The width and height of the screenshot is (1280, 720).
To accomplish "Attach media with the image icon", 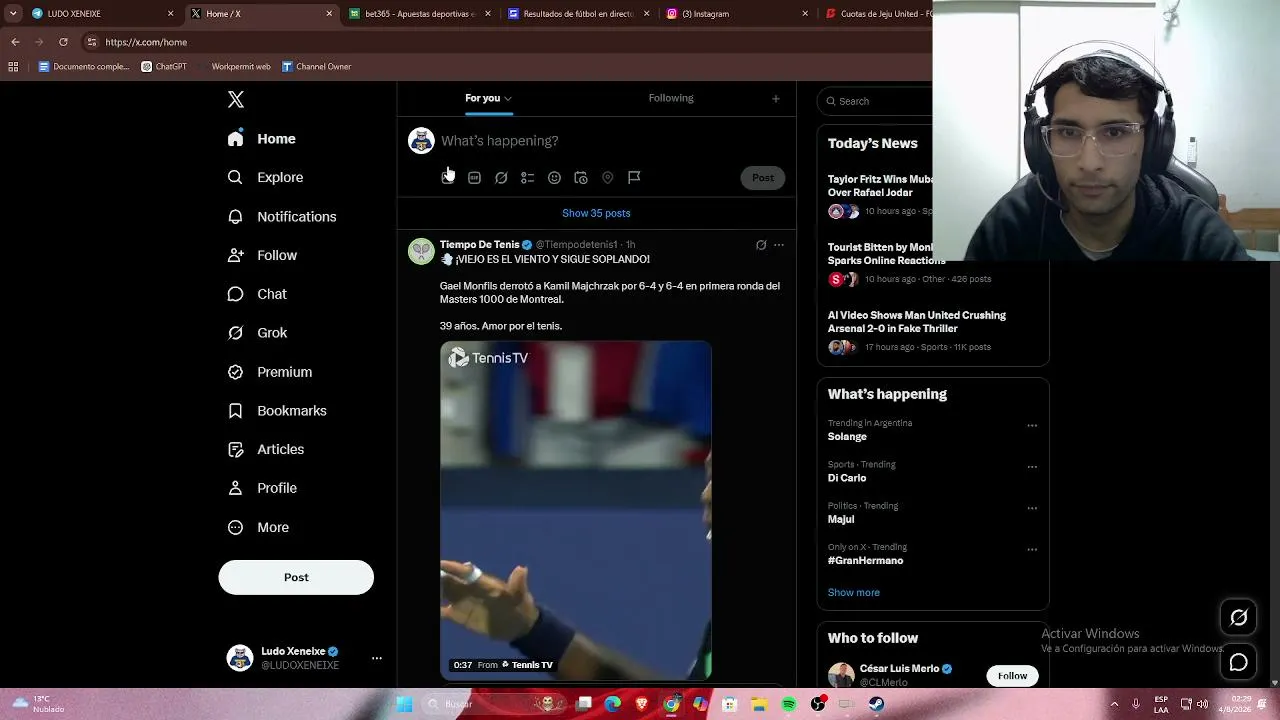I will click(x=448, y=177).
